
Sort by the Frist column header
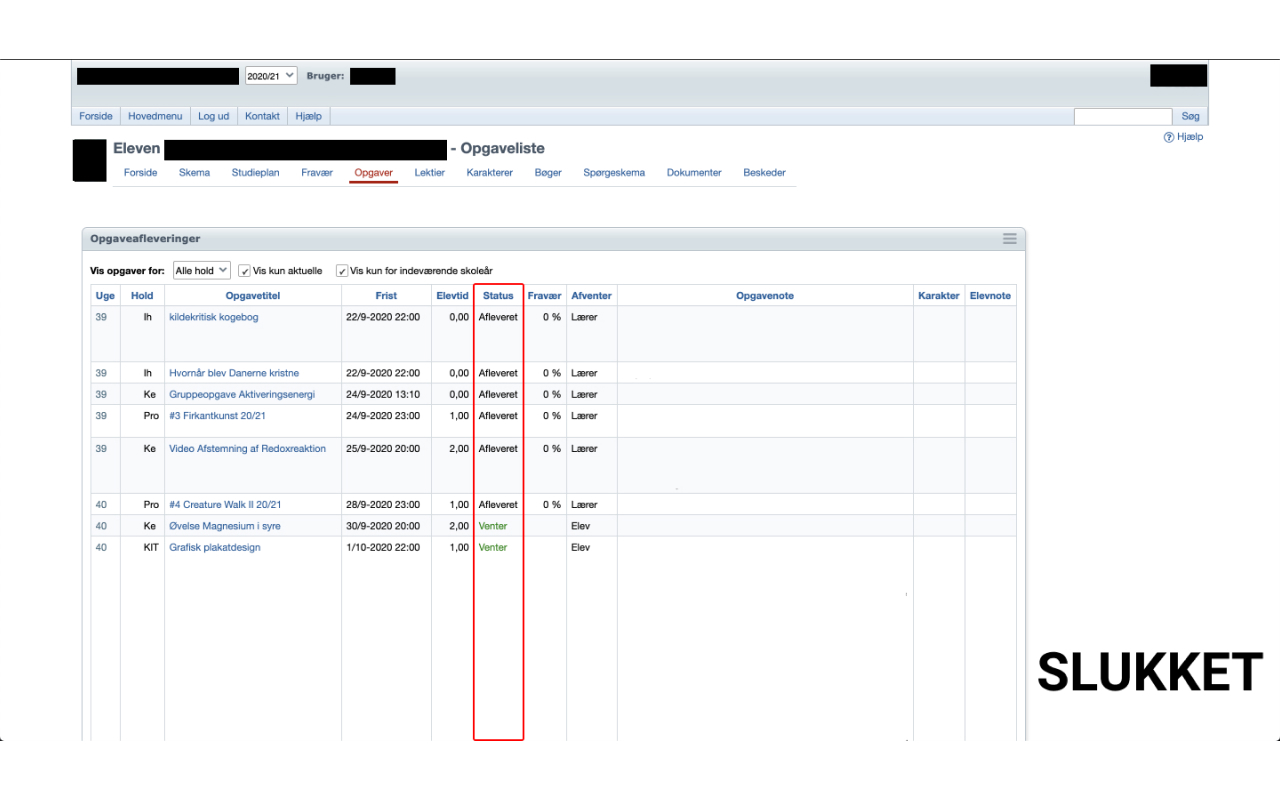386,296
